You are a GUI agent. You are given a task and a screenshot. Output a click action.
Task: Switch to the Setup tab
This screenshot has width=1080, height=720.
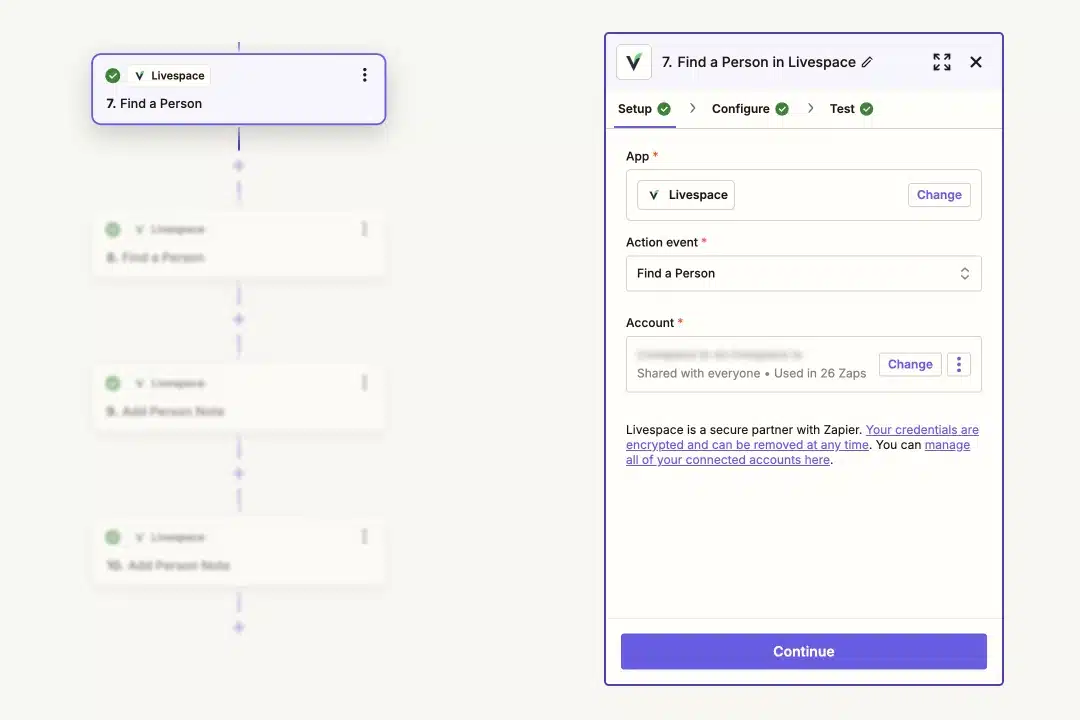644,109
